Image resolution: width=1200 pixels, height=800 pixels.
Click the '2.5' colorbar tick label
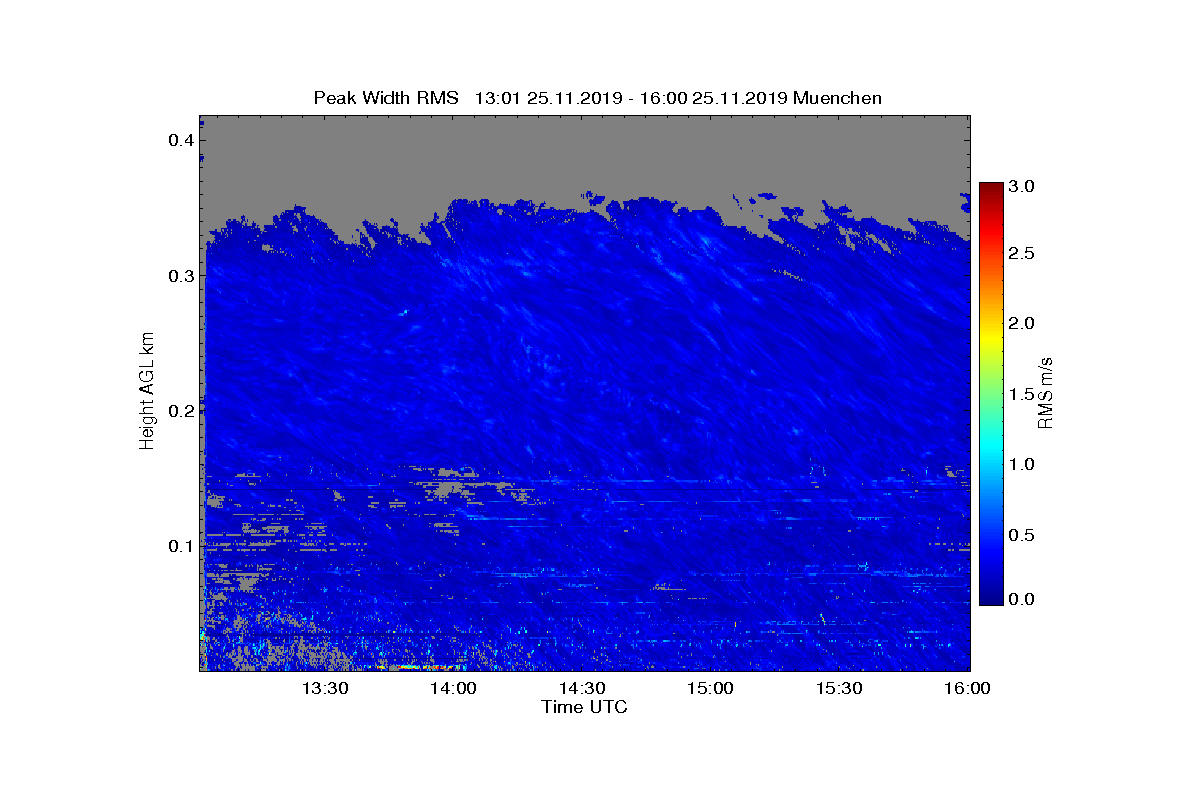1019,254
